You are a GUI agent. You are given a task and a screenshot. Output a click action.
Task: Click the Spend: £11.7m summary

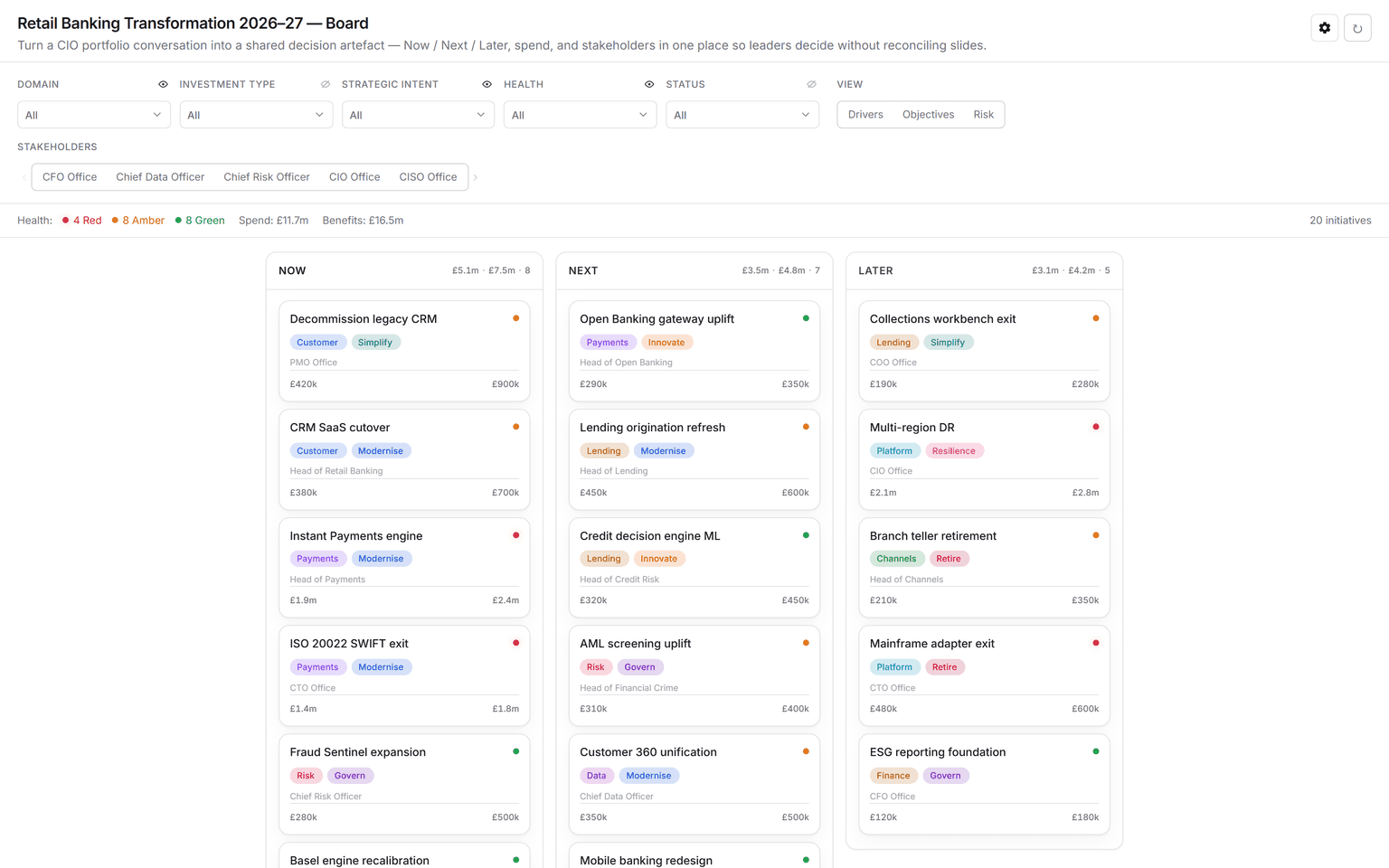[273, 221]
